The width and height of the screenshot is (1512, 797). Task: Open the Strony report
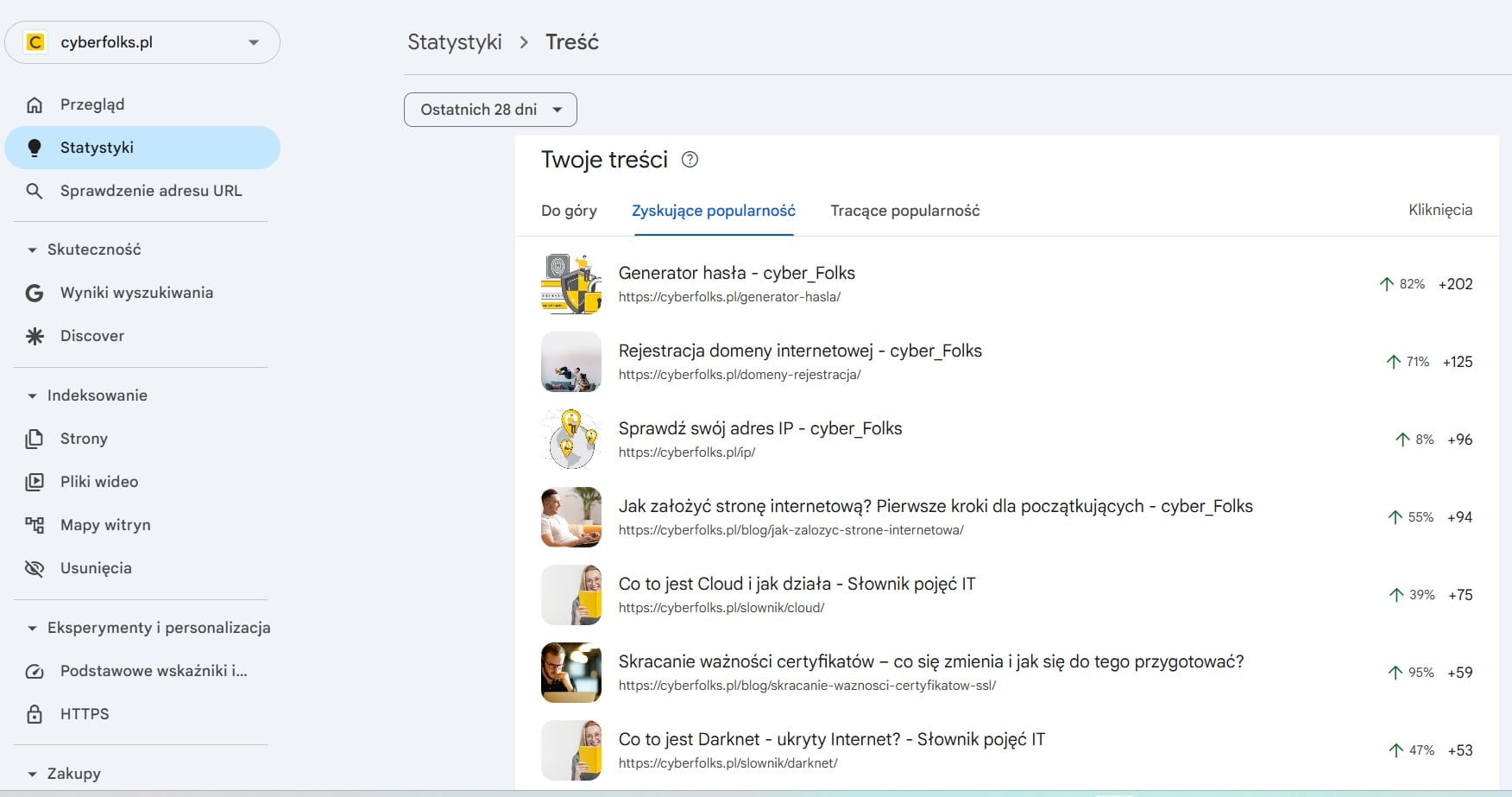coord(142,439)
